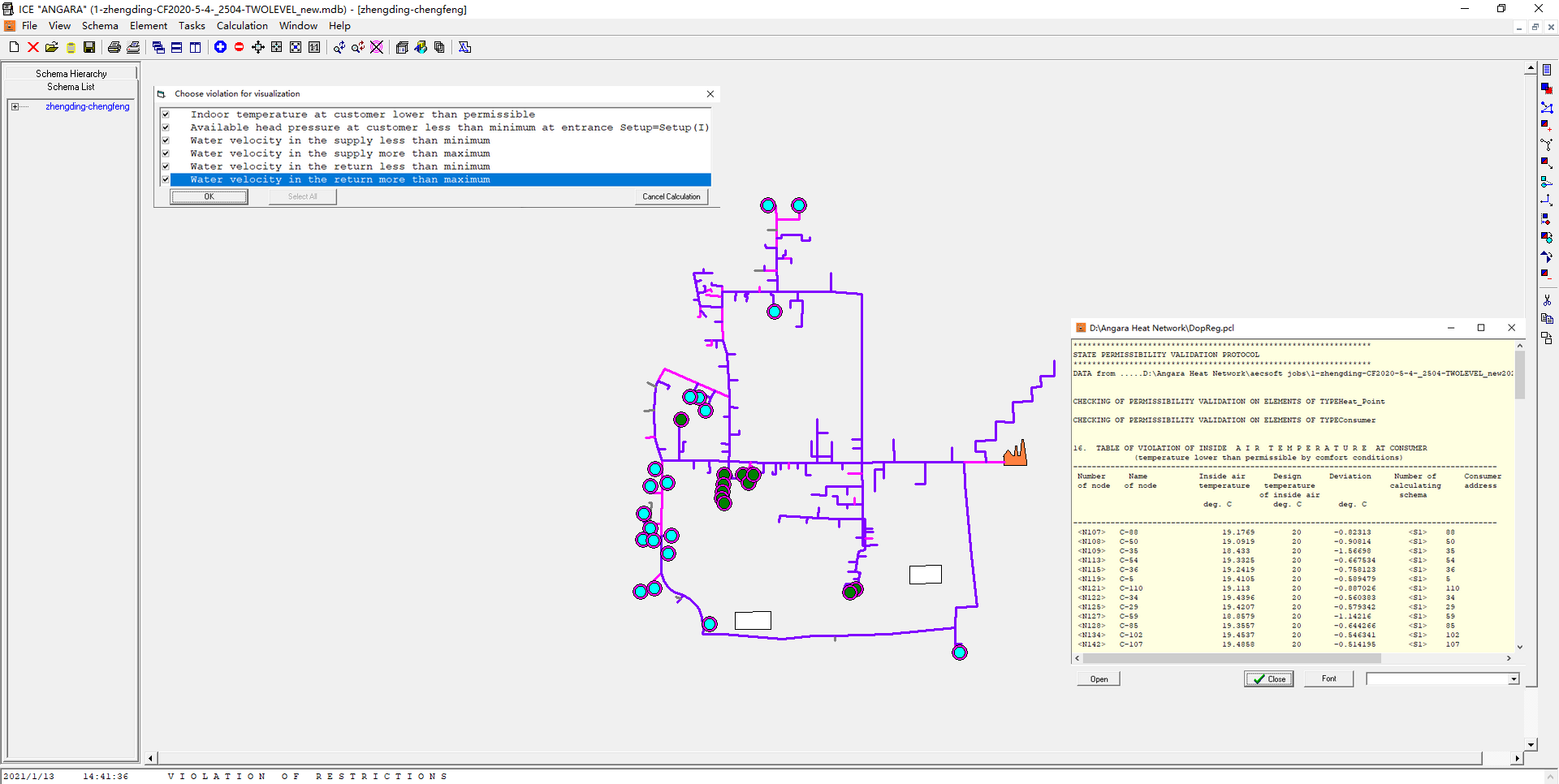The image size is (1559, 784).
Task: Click the blue list document icon at right toolbar top
Action: 1547,70
